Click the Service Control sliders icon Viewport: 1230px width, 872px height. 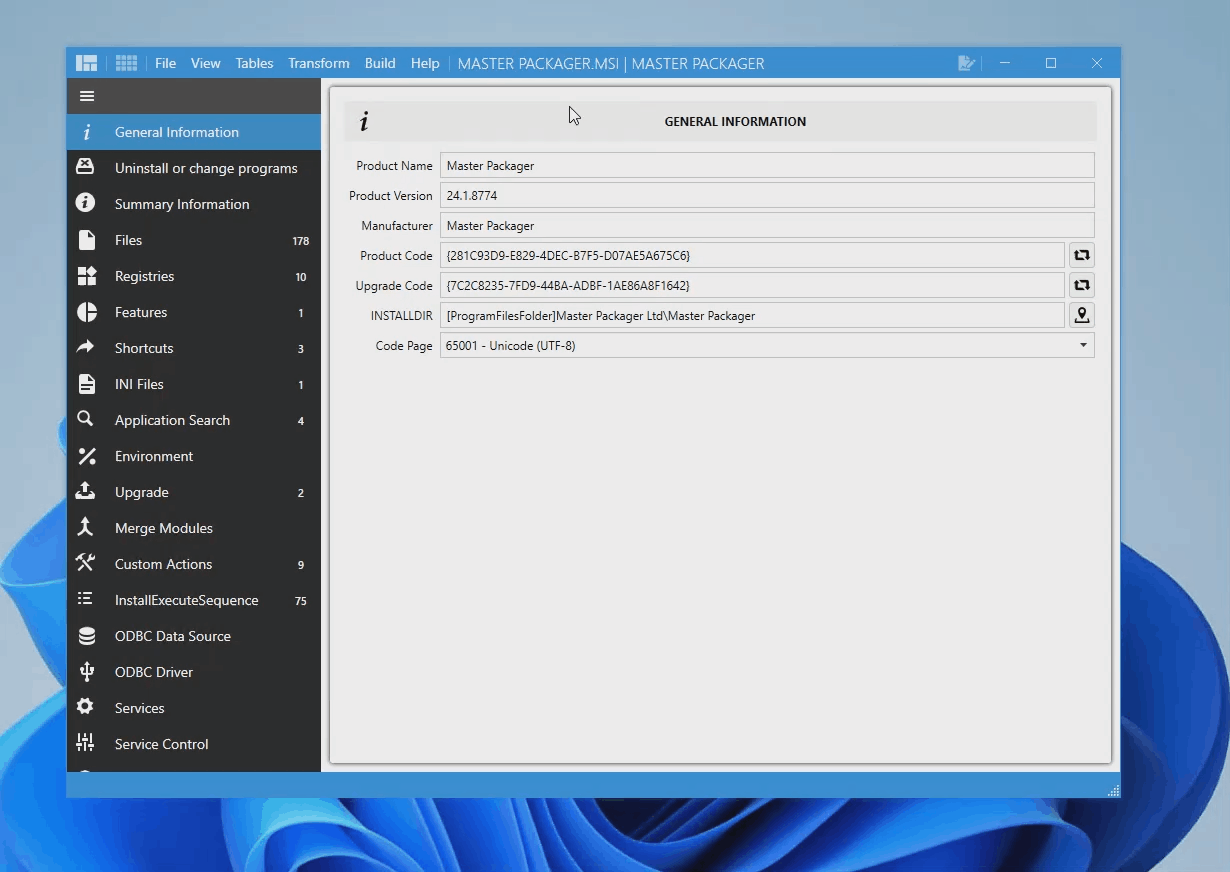pyautogui.click(x=86, y=743)
